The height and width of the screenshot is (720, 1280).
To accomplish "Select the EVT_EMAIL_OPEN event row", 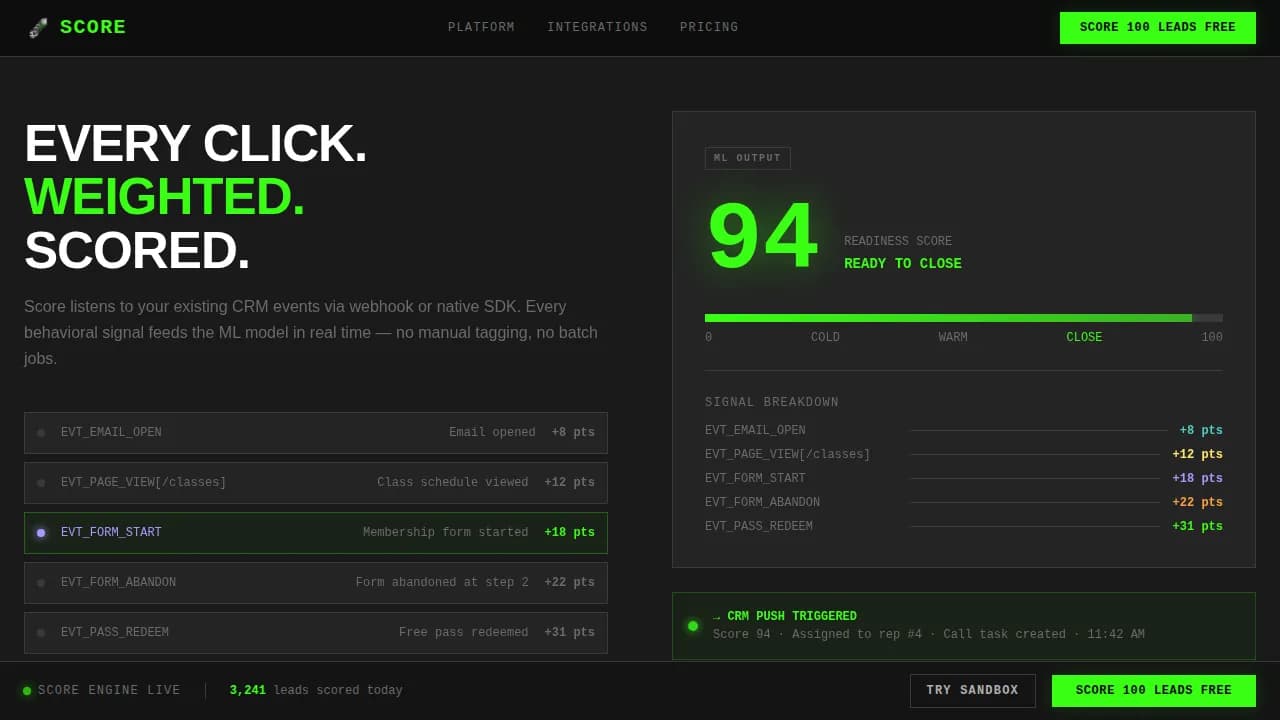I will click(316, 433).
